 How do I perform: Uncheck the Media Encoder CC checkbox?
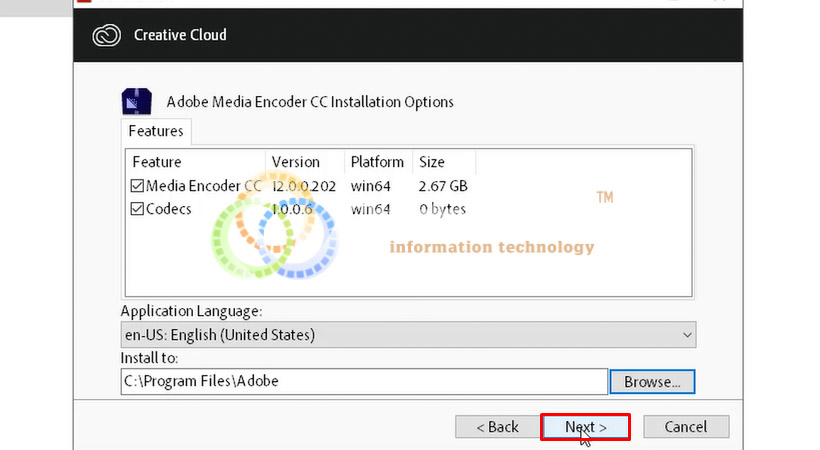pos(137,186)
